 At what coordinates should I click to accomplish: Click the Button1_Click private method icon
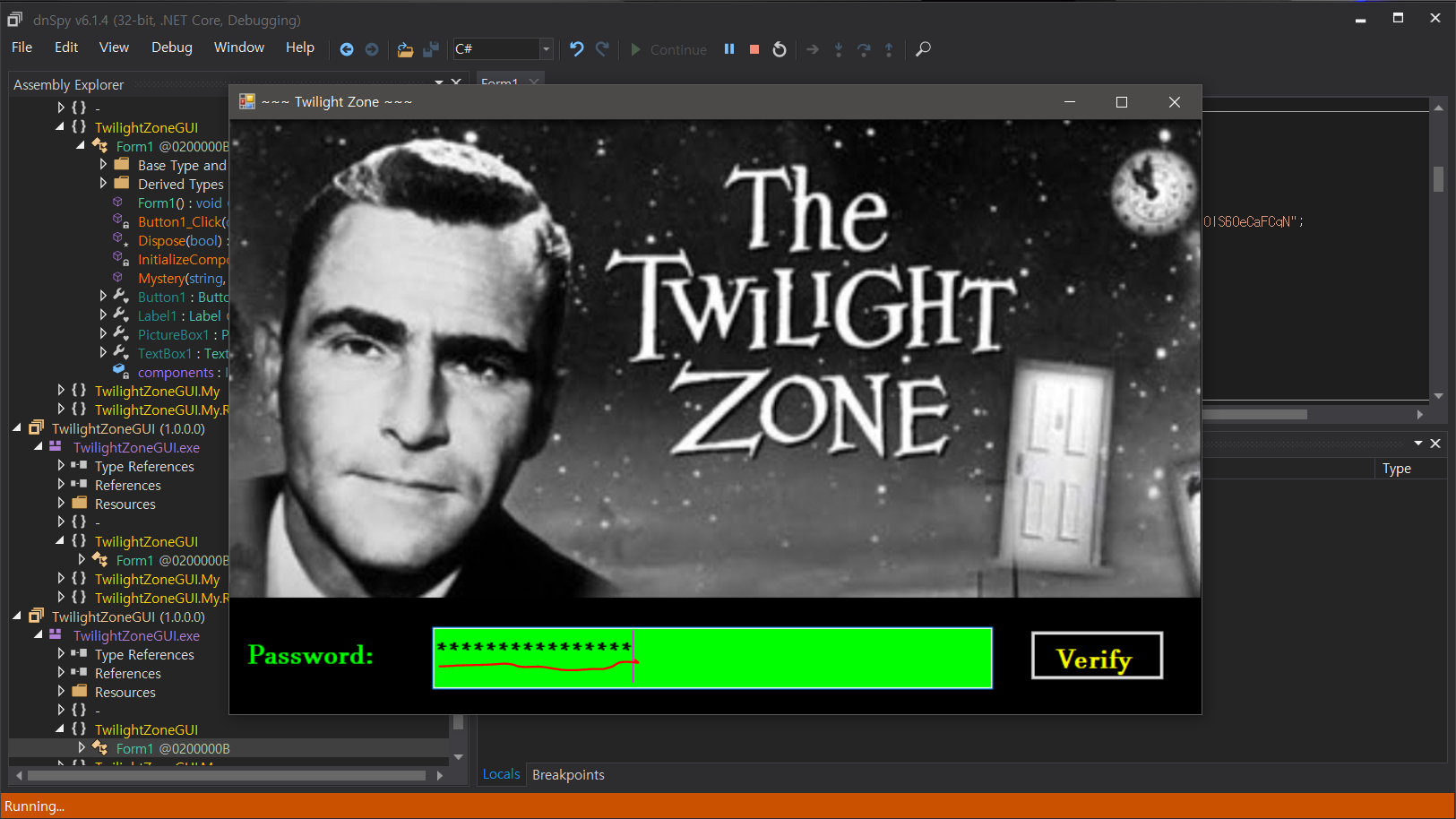click(x=120, y=221)
